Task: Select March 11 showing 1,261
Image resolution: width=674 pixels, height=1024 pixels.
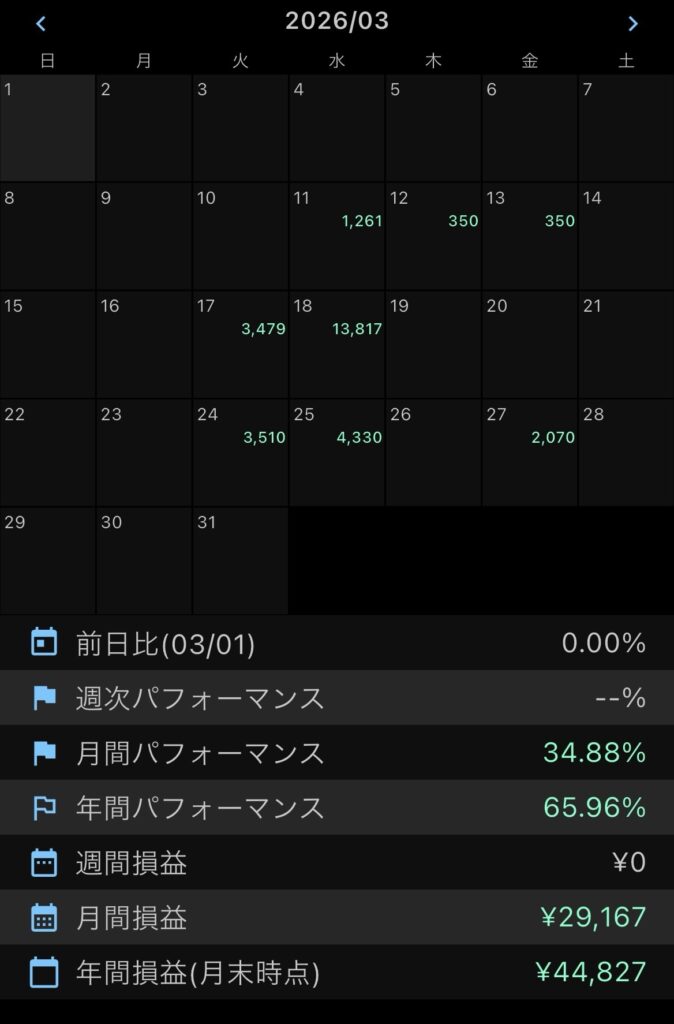Action: click(337, 236)
